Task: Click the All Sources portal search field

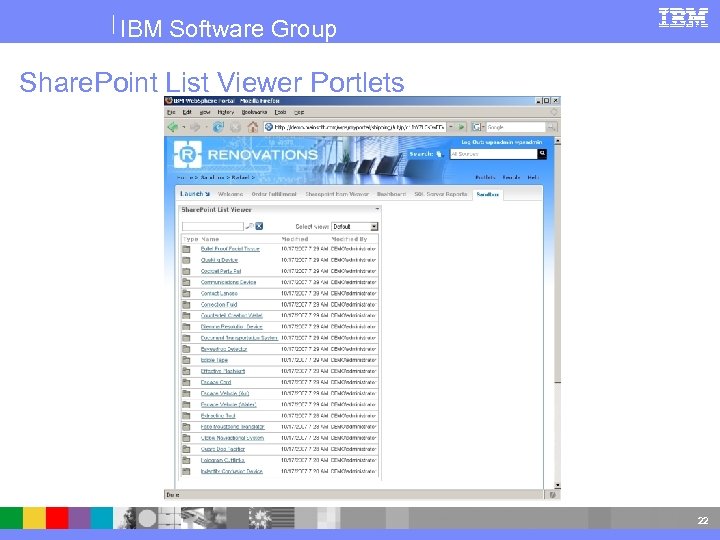Action: pyautogui.click(x=494, y=154)
